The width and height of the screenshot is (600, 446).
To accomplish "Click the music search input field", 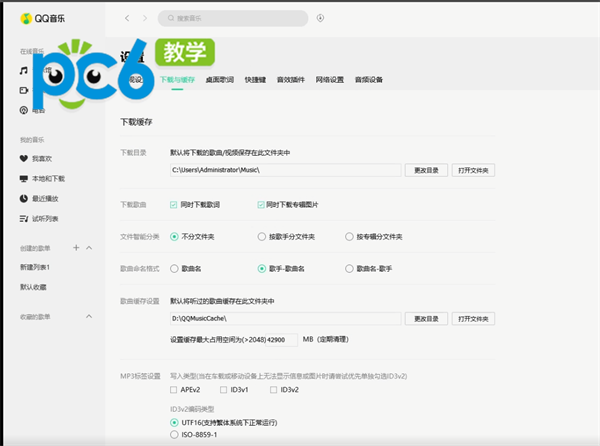I will pyautogui.click(x=233, y=18).
